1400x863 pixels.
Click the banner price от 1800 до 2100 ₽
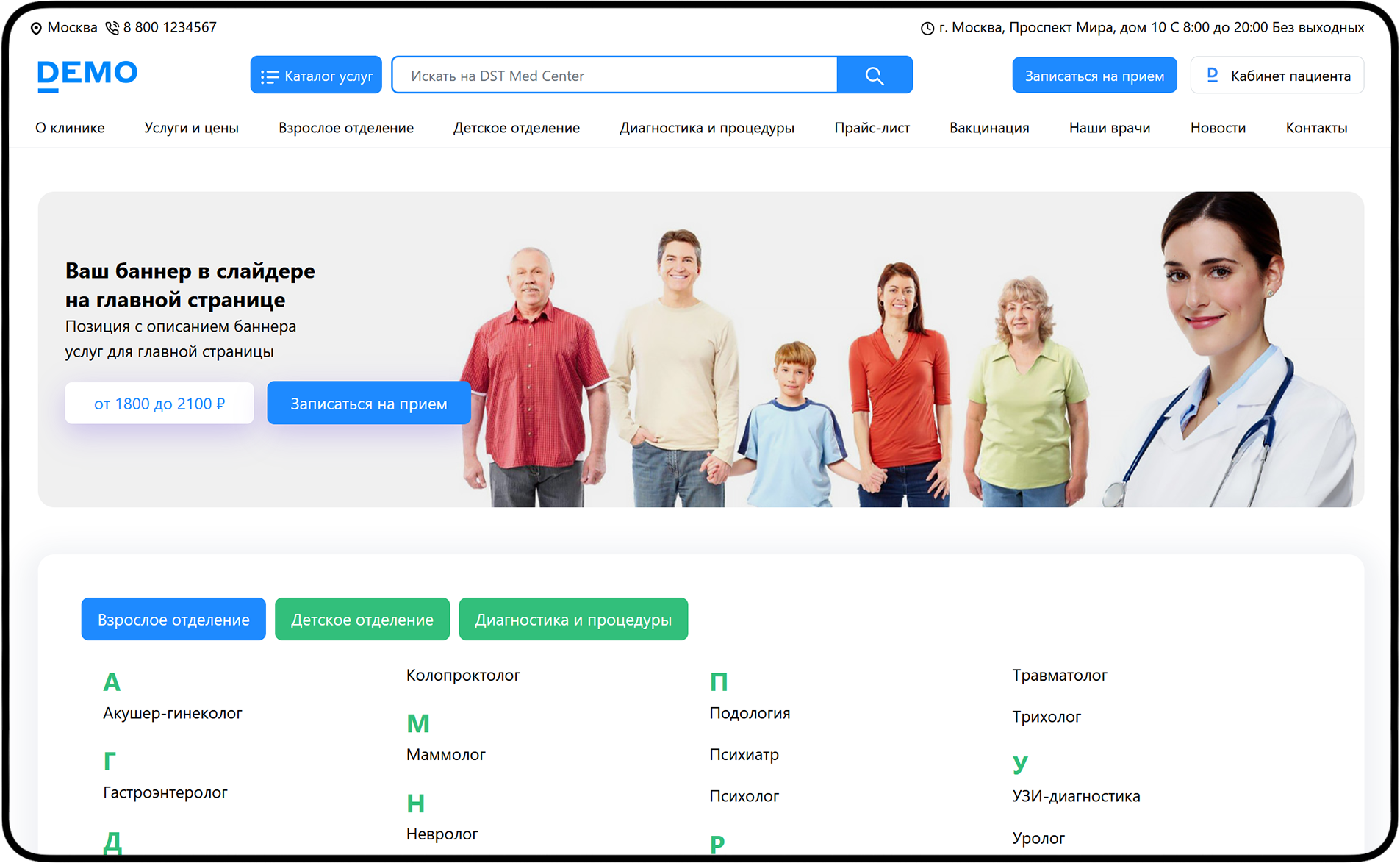click(x=159, y=403)
